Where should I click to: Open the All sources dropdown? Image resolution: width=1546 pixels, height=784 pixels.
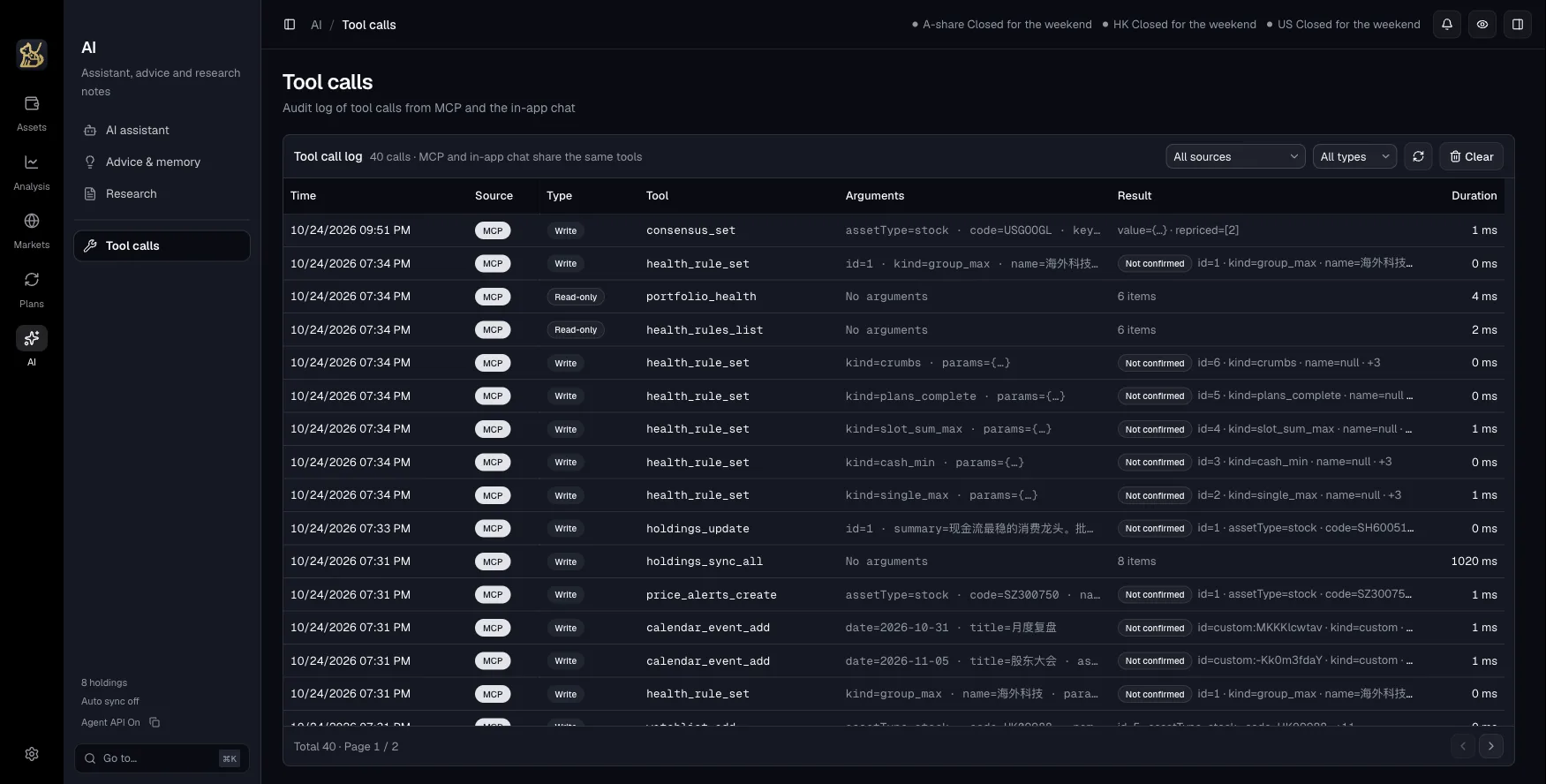tap(1235, 156)
